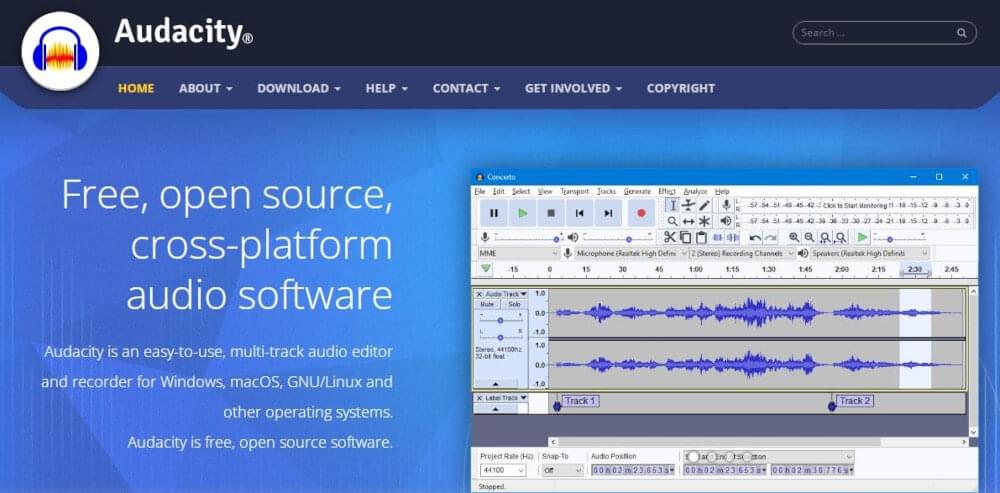1000x493 pixels.
Task: Click the Audacity headphones logo
Action: pyautogui.click(x=60, y=51)
